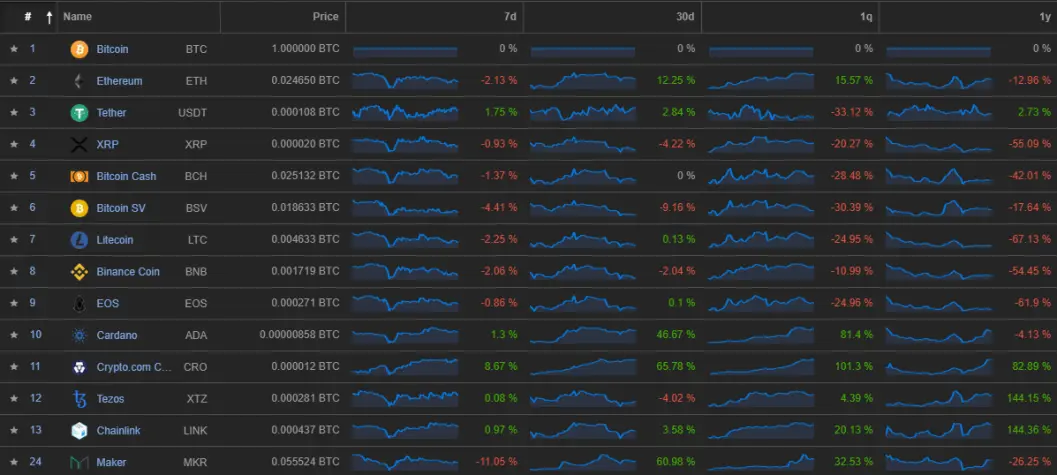The width and height of the screenshot is (1057, 475).
Task: Click rank number 24 in Maker row
Action: coord(35,462)
